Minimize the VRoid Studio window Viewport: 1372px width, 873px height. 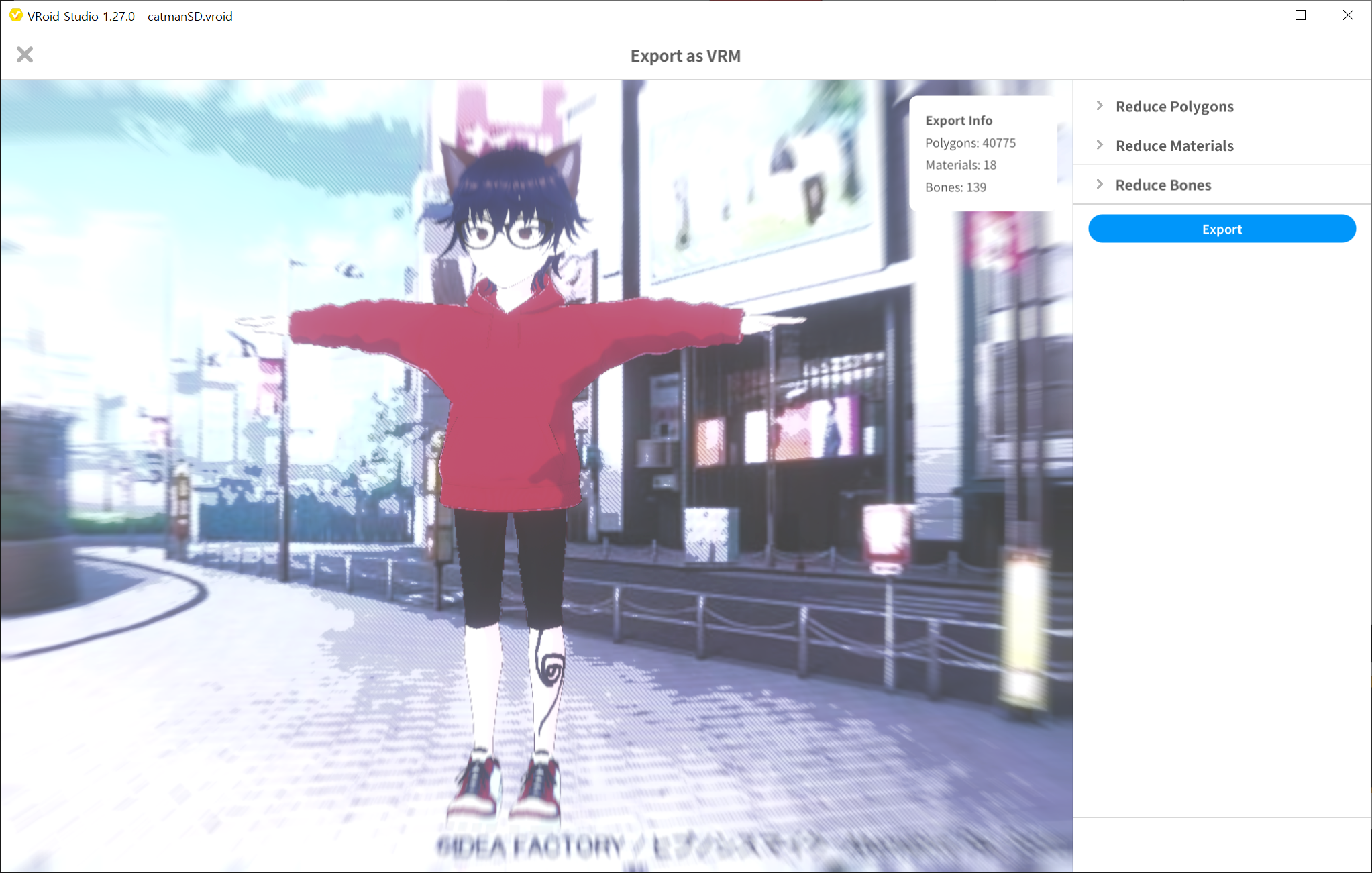click(x=1254, y=15)
